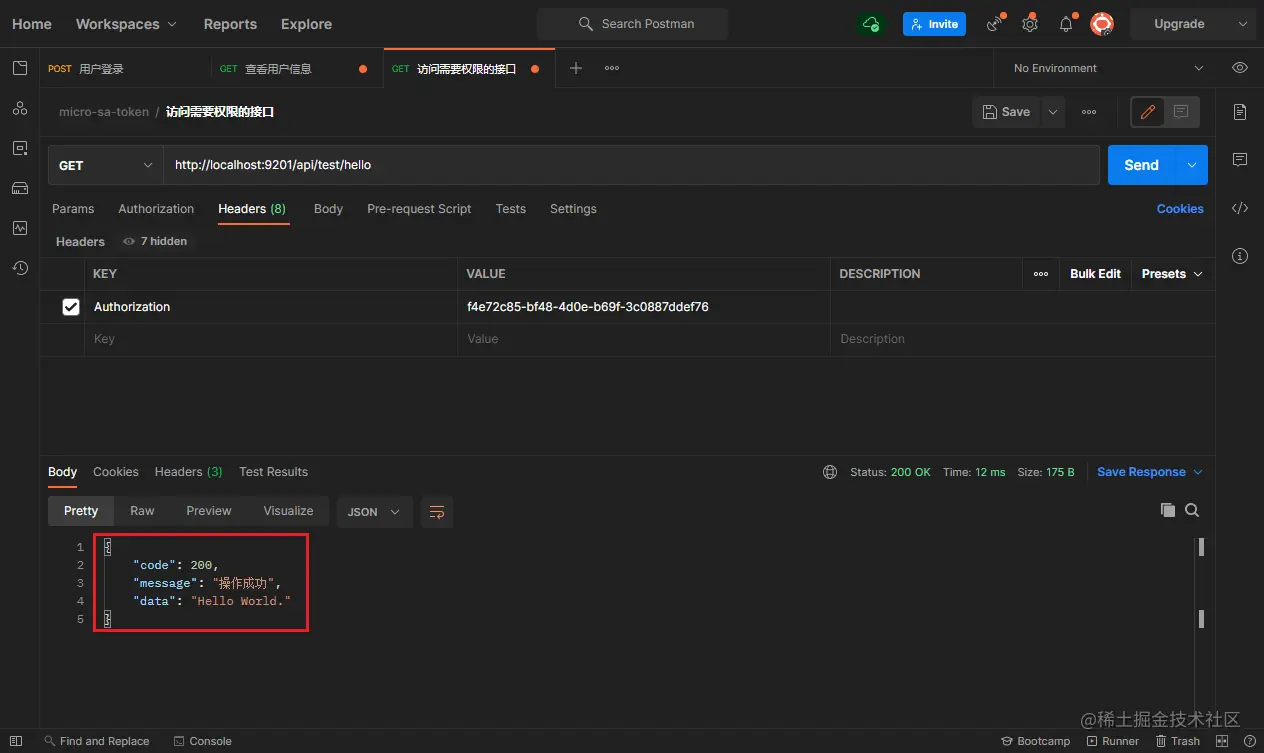
Task: Click the Invite button
Action: click(x=934, y=24)
